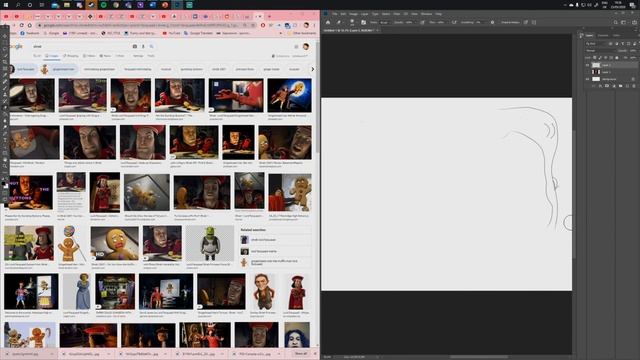Hide Layer 2 with its eye icon

coord(587,65)
